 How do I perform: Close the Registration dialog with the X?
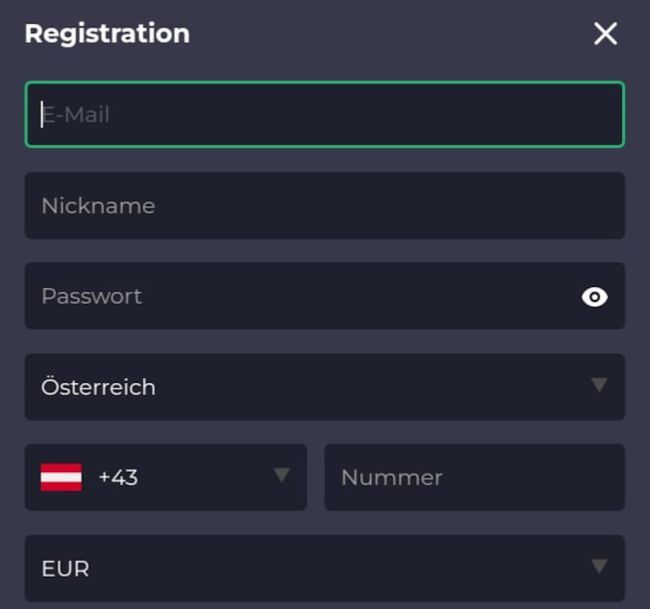605,34
